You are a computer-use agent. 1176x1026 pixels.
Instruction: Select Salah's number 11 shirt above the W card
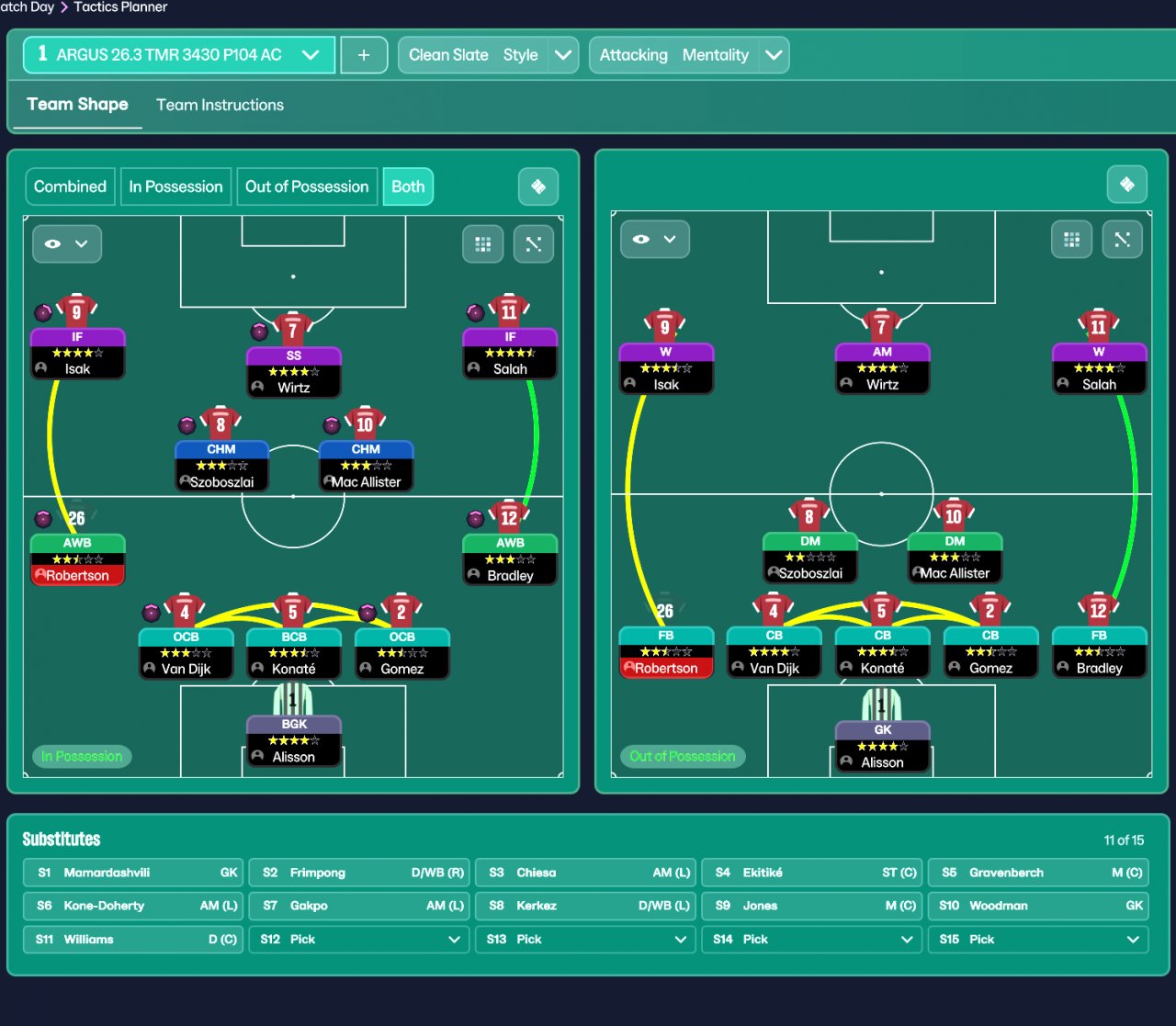[1099, 326]
